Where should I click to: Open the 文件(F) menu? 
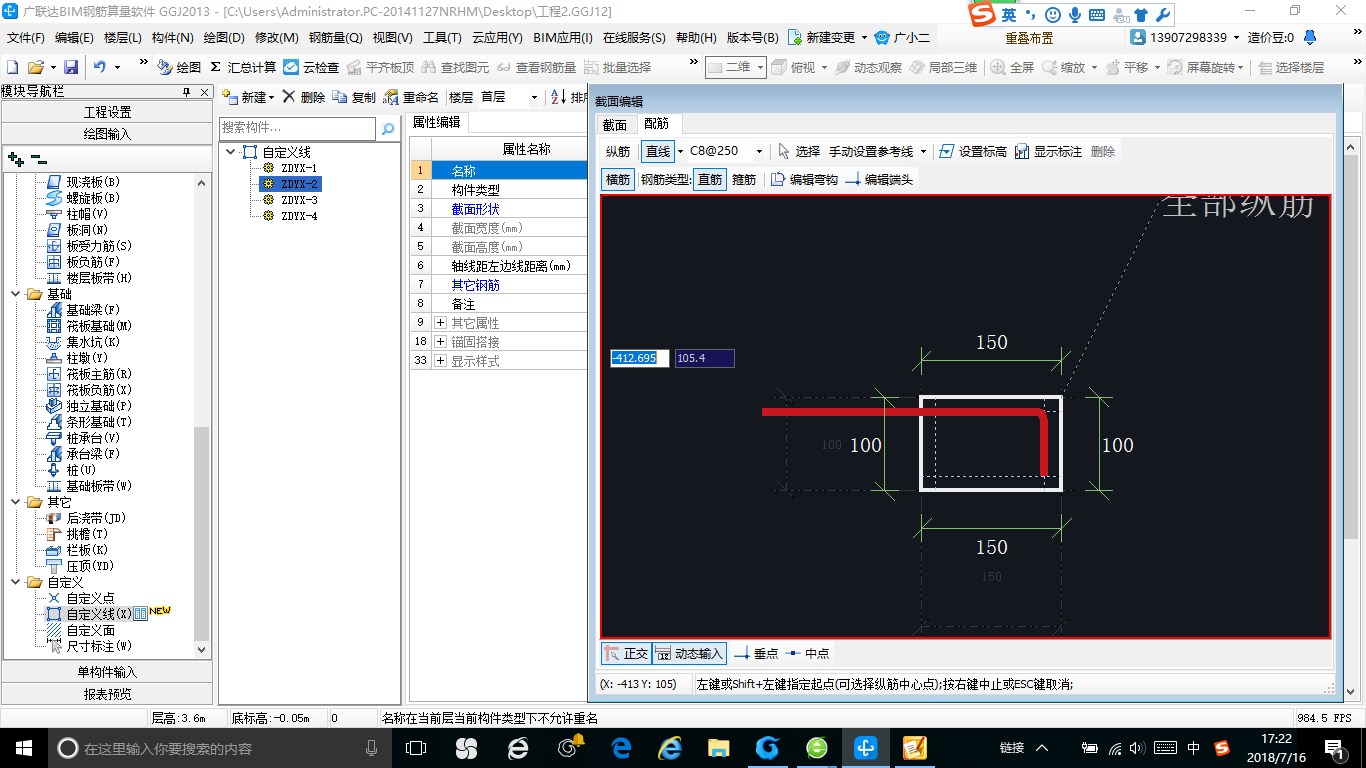26,37
